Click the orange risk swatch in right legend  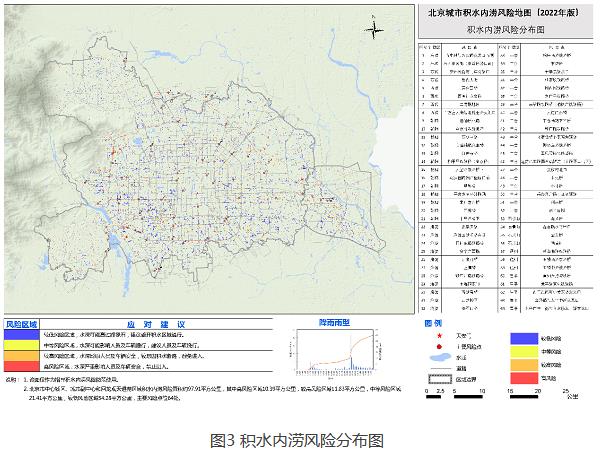[x=524, y=366]
